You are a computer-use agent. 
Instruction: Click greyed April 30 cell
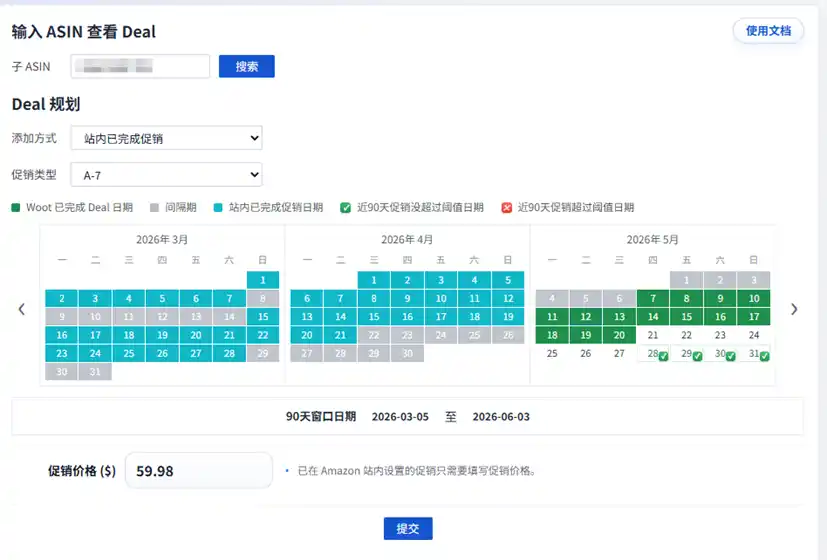407,353
